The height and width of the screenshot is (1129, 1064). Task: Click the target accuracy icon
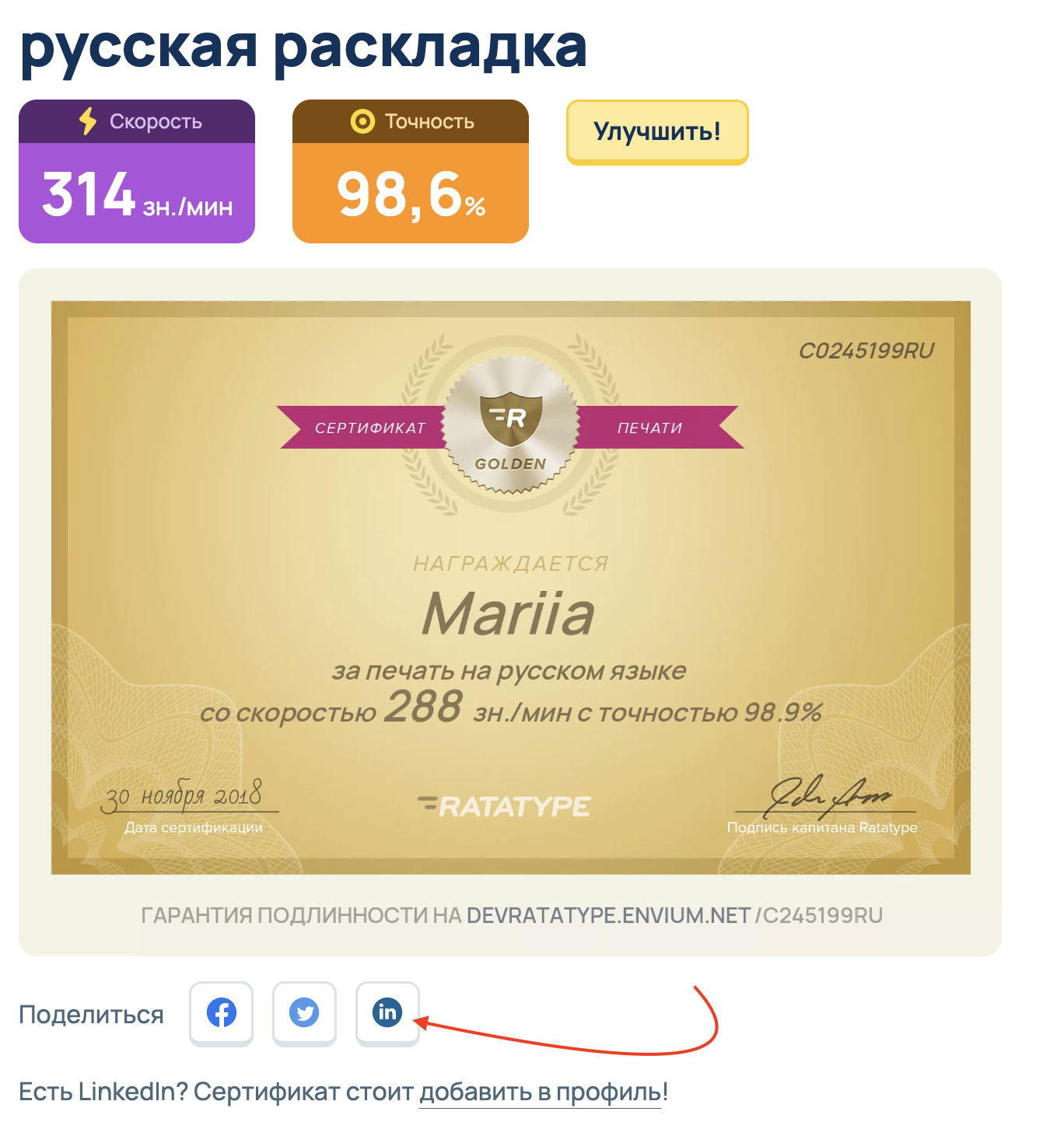362,121
